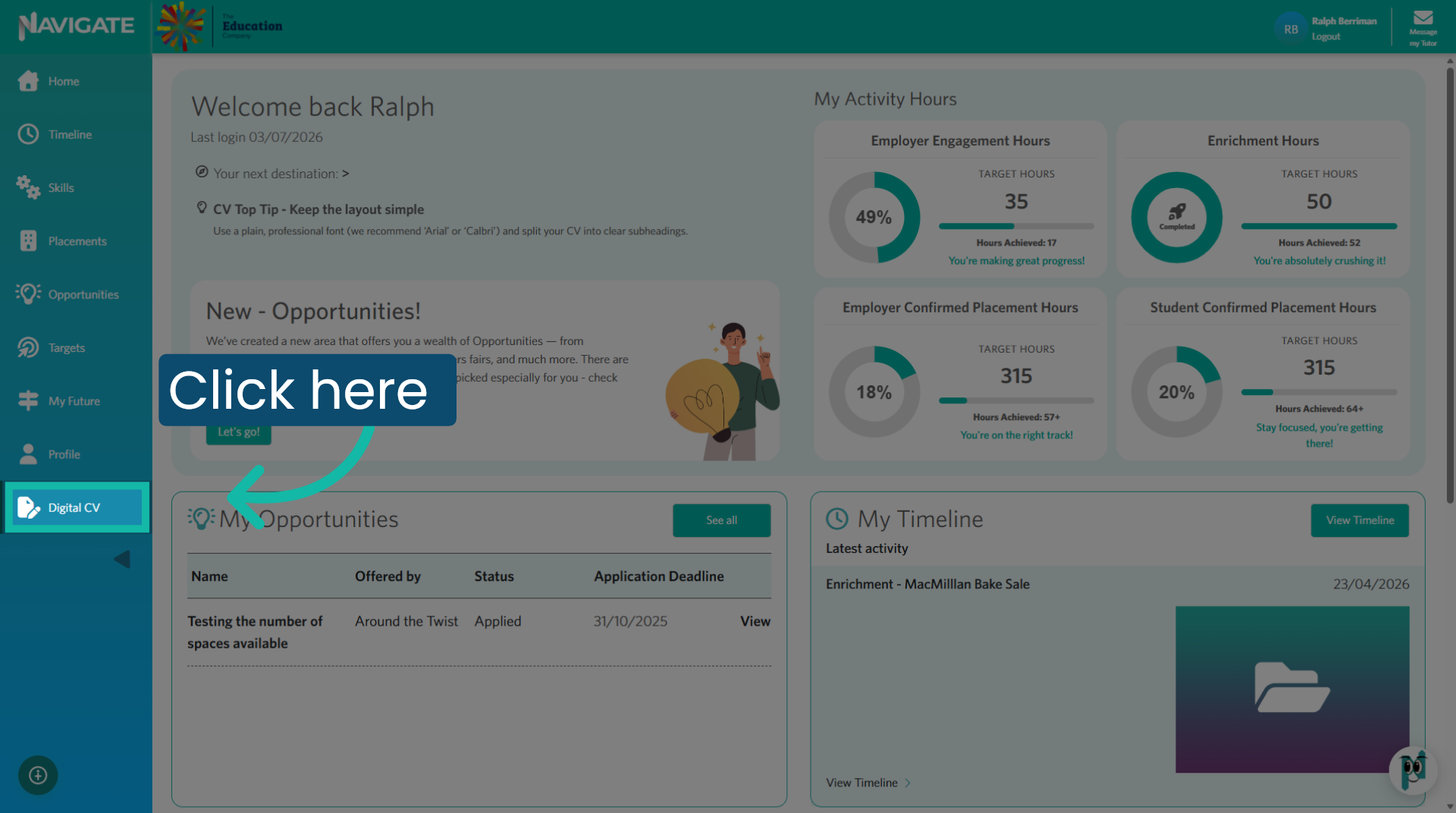Select the Targets icon in sidebar
The width and height of the screenshot is (1456, 813).
coord(28,347)
